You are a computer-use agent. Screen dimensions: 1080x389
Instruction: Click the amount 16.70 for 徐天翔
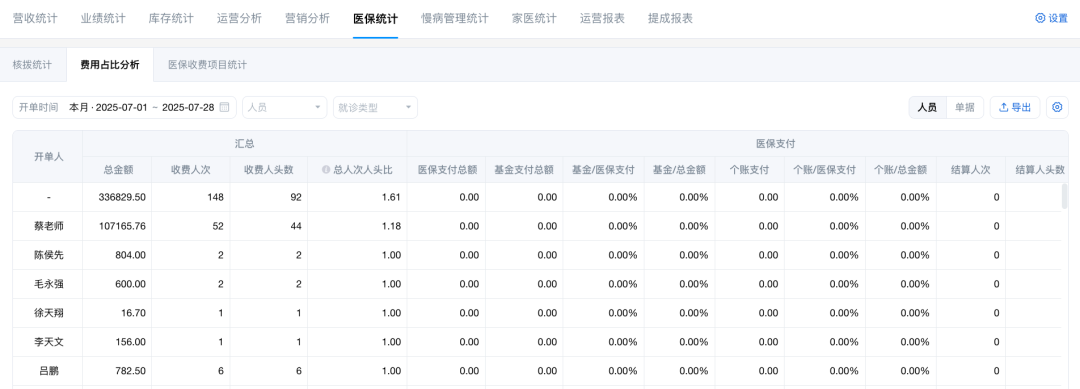133,313
